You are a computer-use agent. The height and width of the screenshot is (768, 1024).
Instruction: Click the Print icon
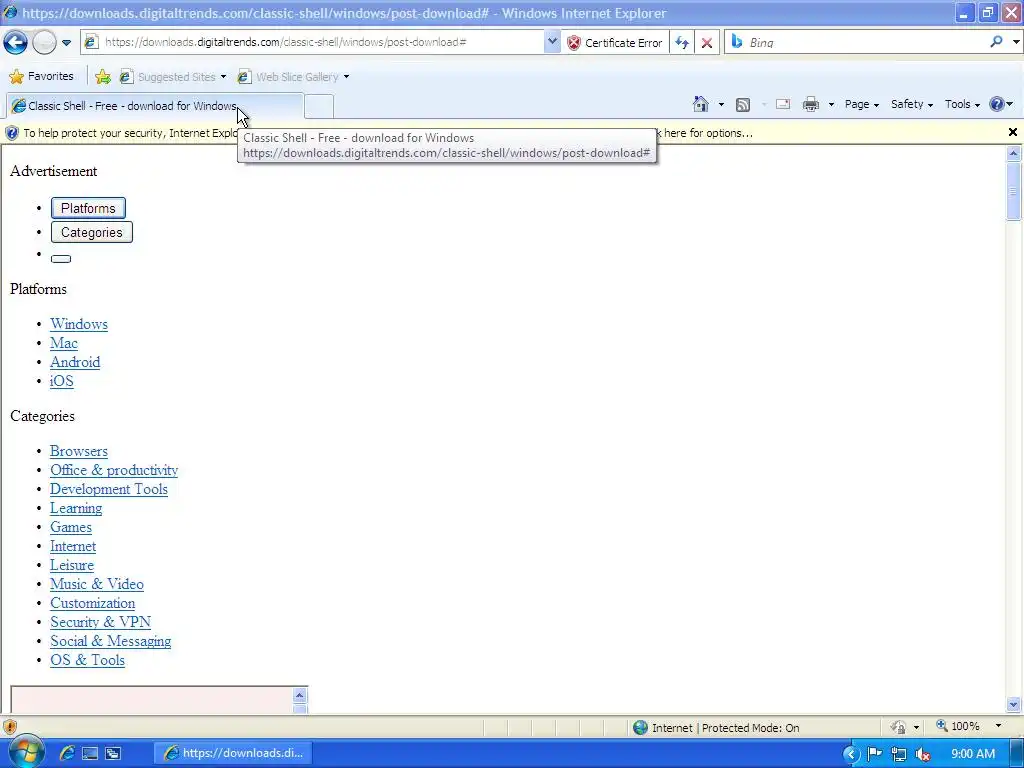(x=810, y=104)
